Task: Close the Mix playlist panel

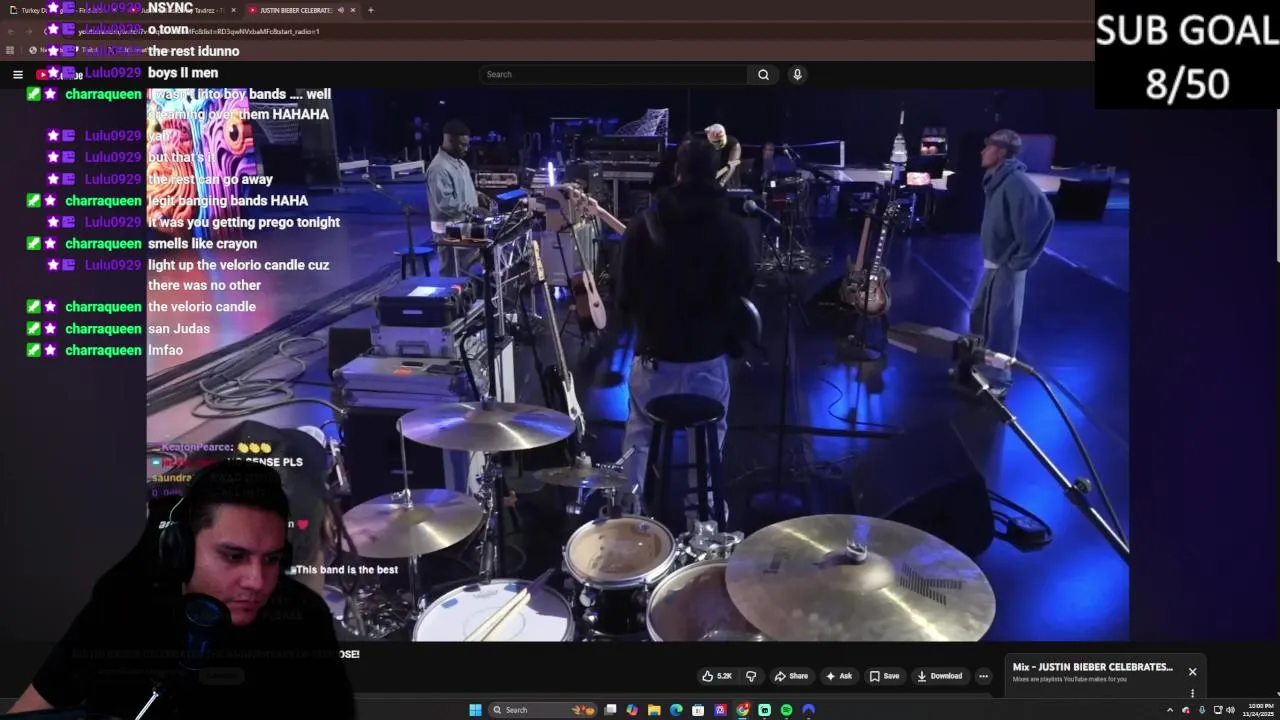Action: pyautogui.click(x=1192, y=671)
